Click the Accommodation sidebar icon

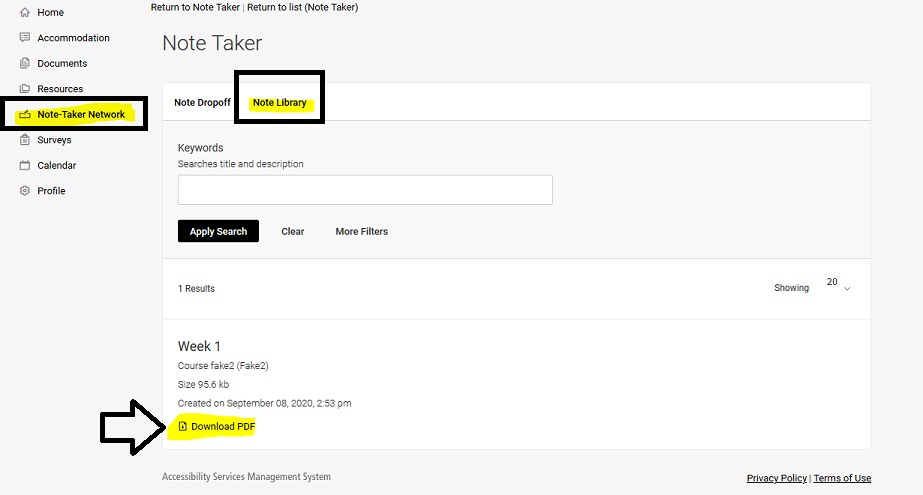[x=25, y=38]
